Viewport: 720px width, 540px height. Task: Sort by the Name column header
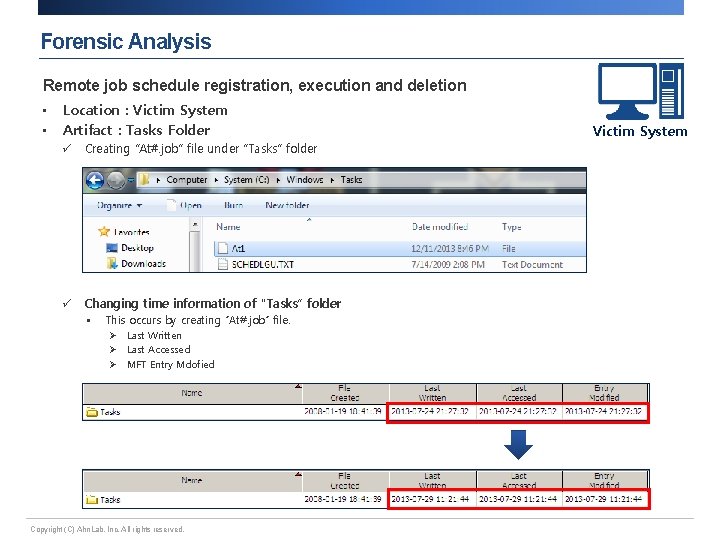[x=228, y=227]
